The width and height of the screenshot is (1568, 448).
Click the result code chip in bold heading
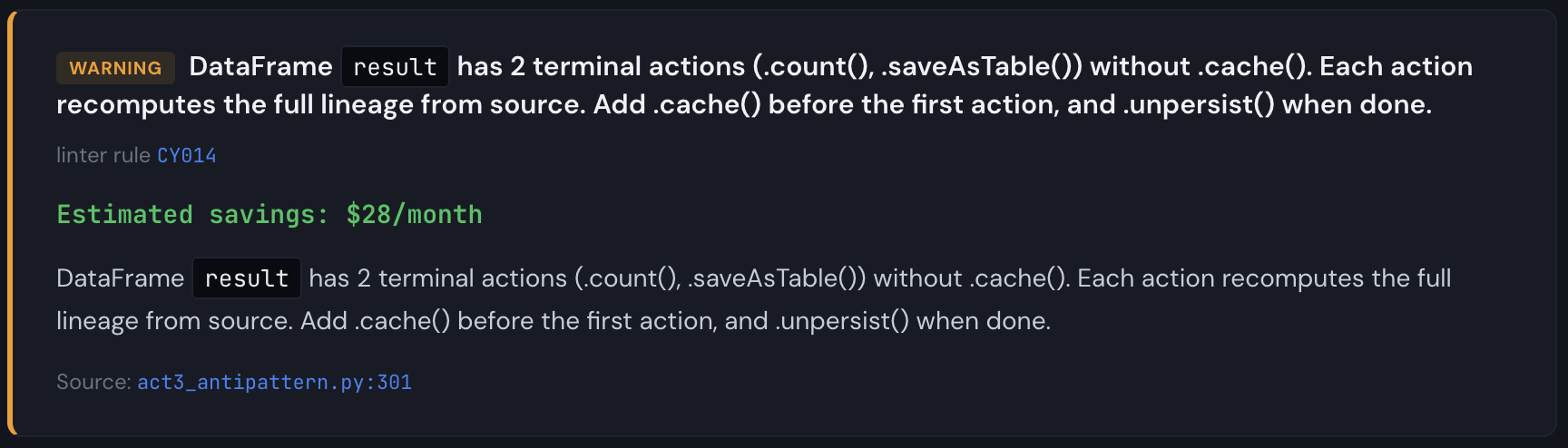tap(395, 67)
